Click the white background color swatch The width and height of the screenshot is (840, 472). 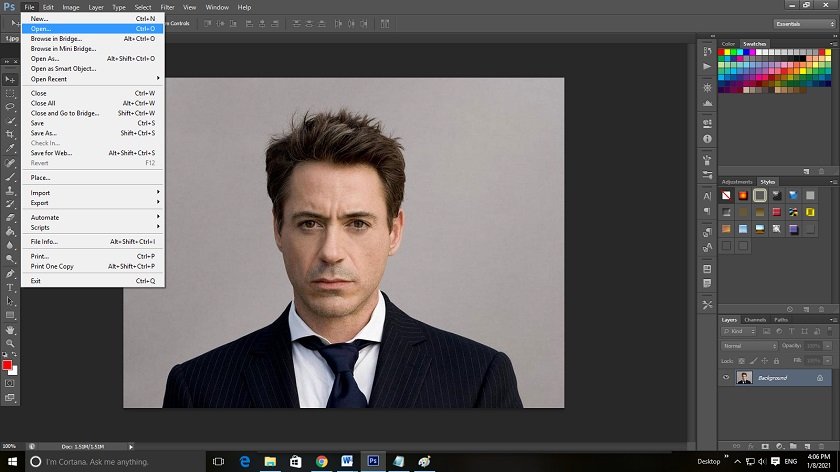(14, 371)
